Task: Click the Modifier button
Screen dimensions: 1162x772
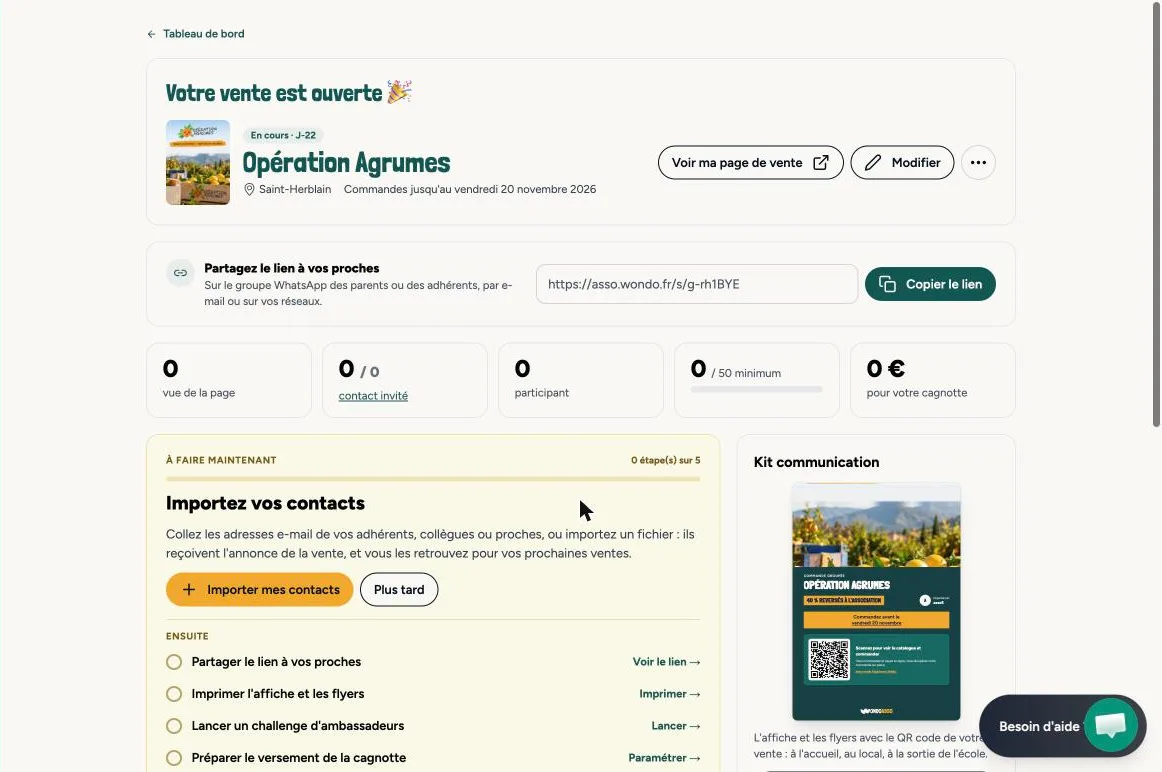Action: (x=902, y=162)
